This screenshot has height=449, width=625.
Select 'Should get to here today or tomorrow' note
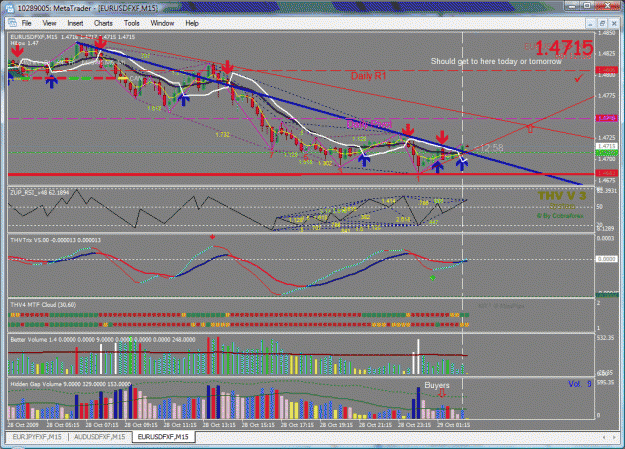[x=496, y=61]
